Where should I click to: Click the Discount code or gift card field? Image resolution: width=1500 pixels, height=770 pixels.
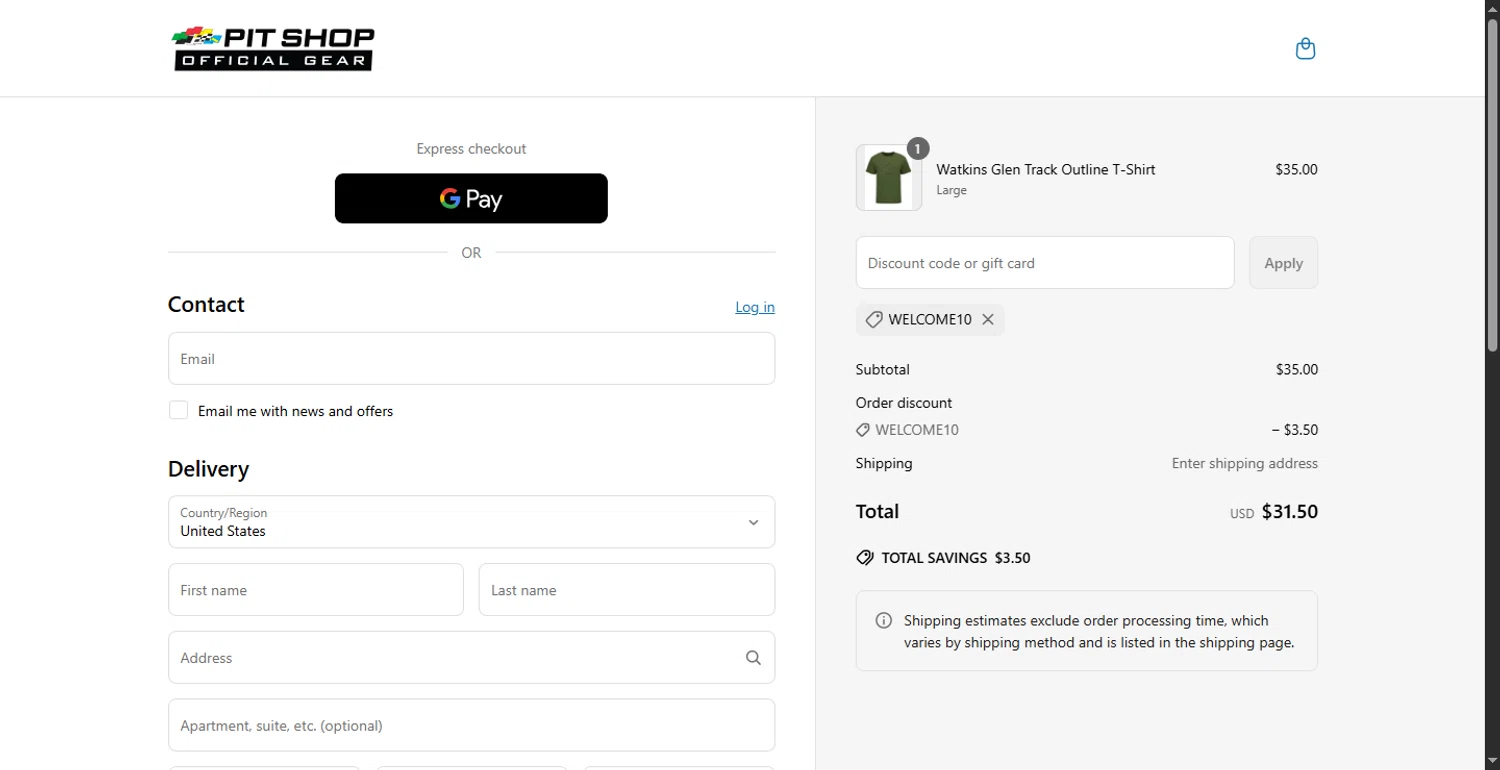(x=1044, y=263)
